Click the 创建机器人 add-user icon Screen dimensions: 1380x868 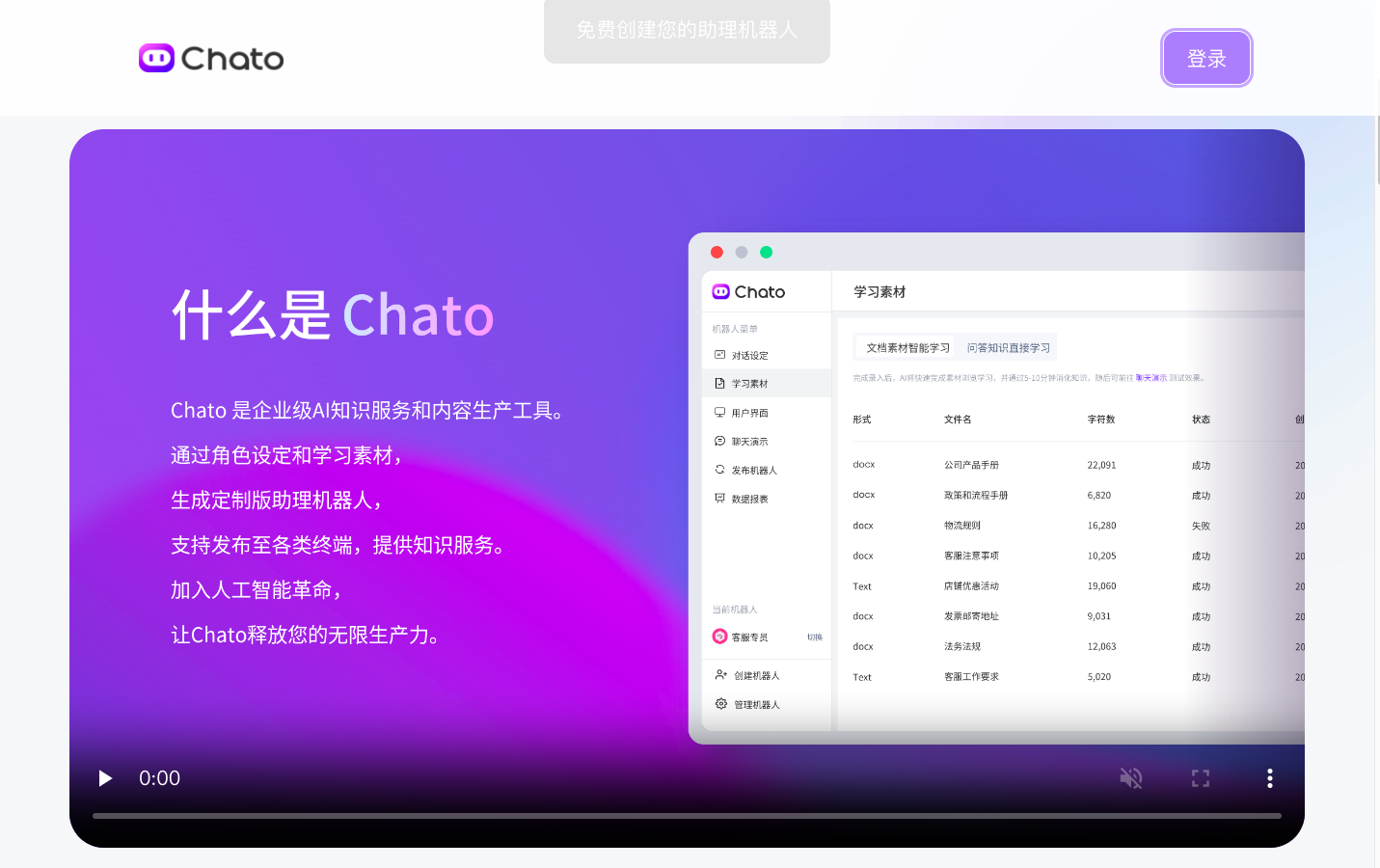tap(720, 675)
